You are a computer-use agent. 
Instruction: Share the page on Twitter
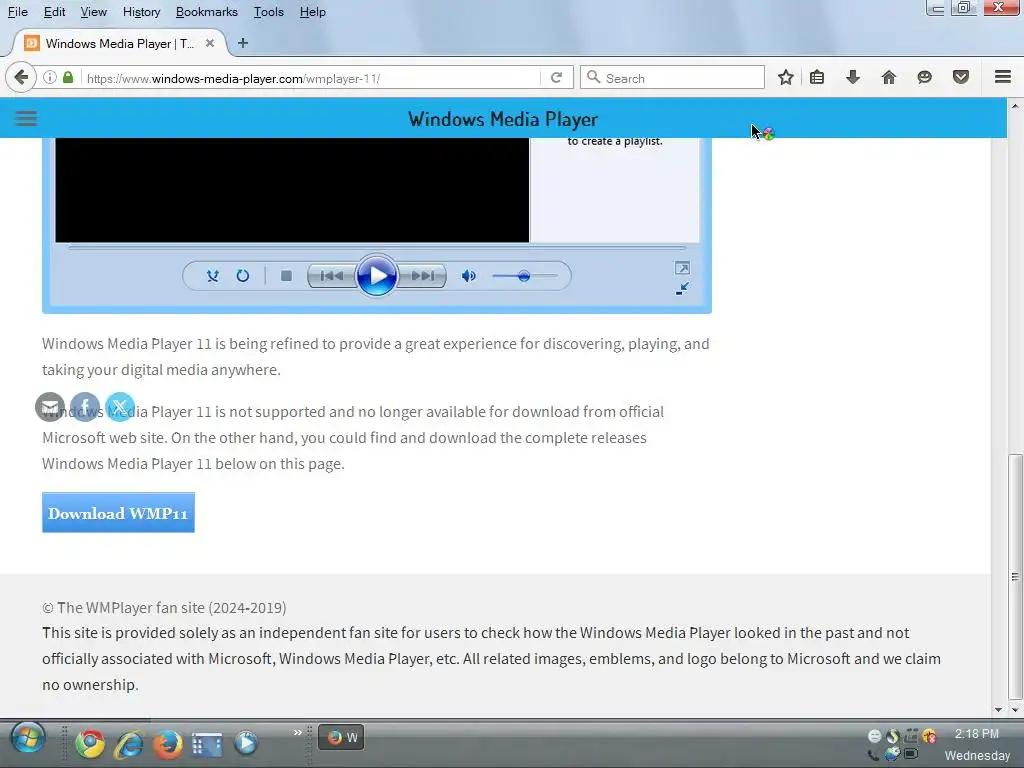[x=120, y=407]
